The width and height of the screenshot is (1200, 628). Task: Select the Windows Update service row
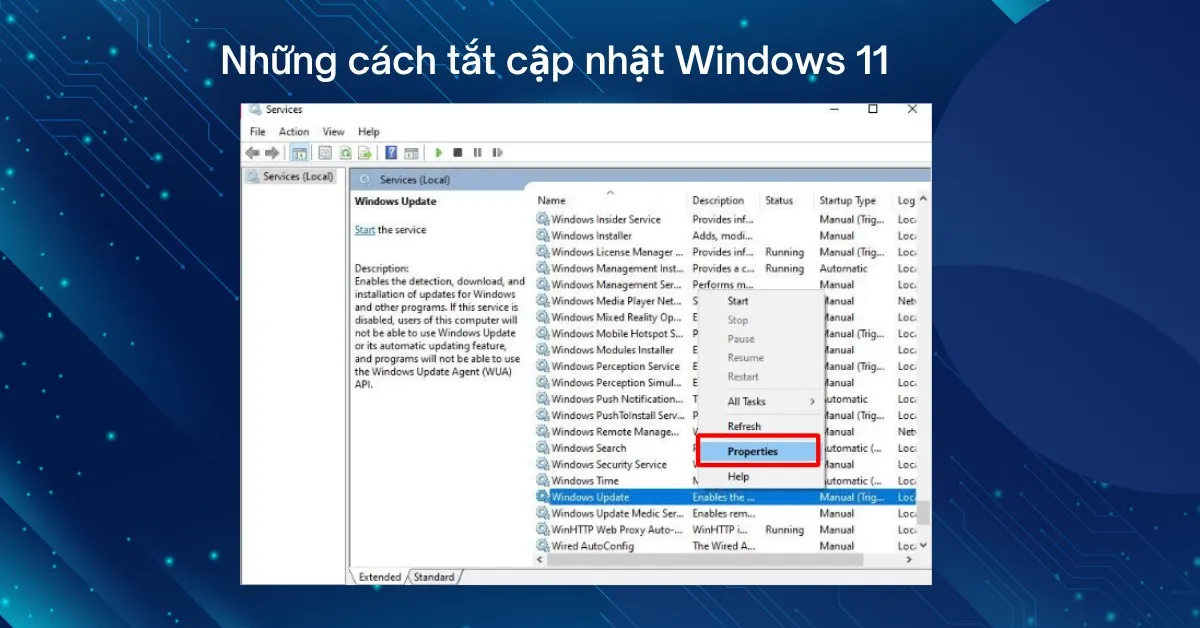click(725, 497)
